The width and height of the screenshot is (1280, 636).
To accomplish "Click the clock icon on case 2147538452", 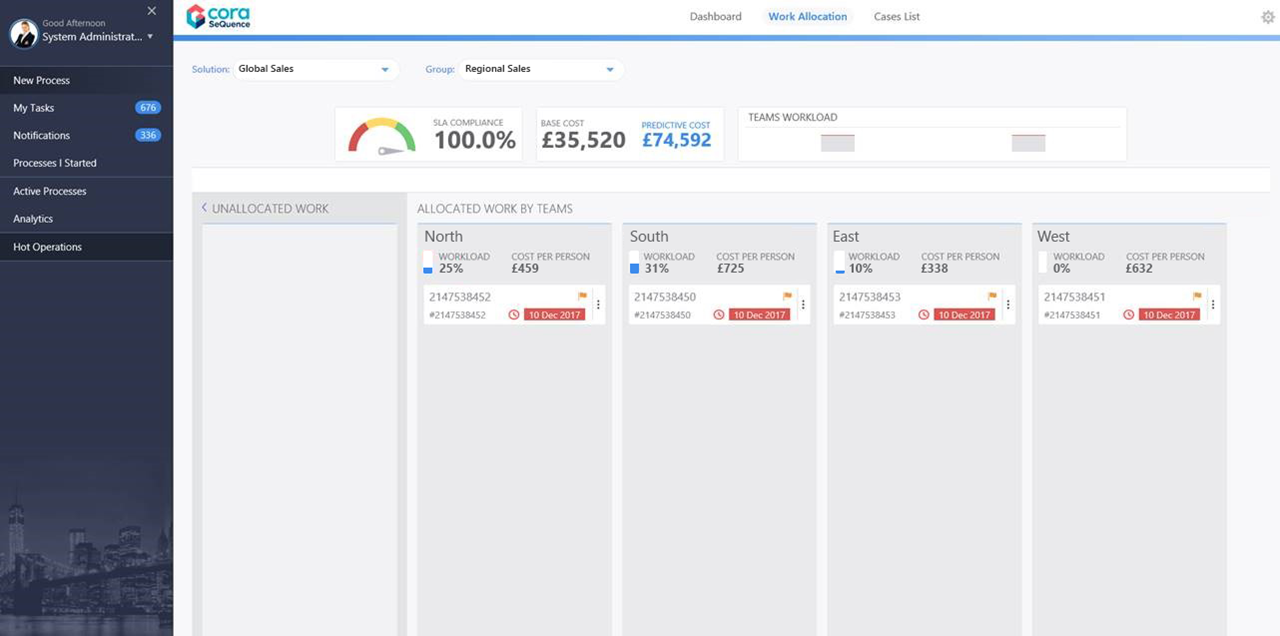I will [x=514, y=314].
